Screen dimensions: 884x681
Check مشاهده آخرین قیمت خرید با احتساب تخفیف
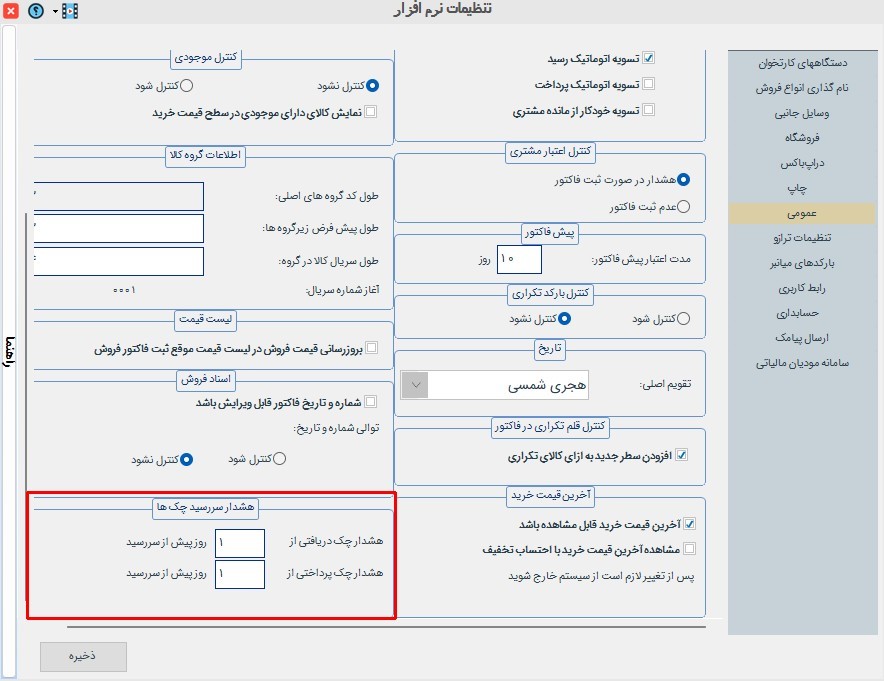(689, 548)
